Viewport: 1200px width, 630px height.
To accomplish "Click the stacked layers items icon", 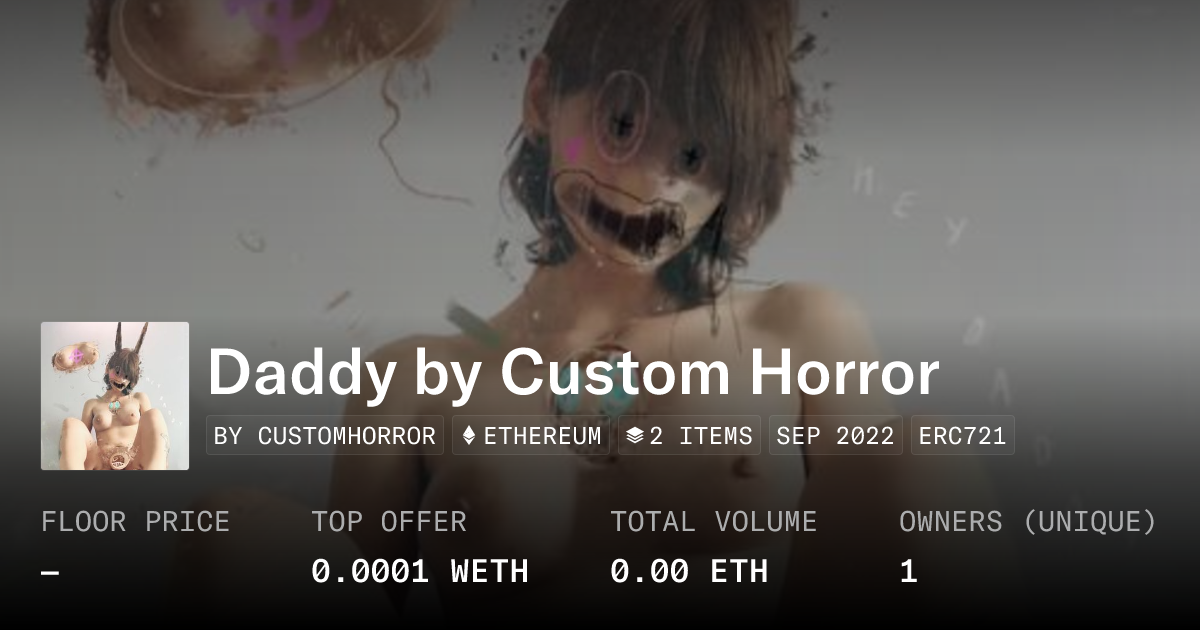I will click(x=635, y=436).
